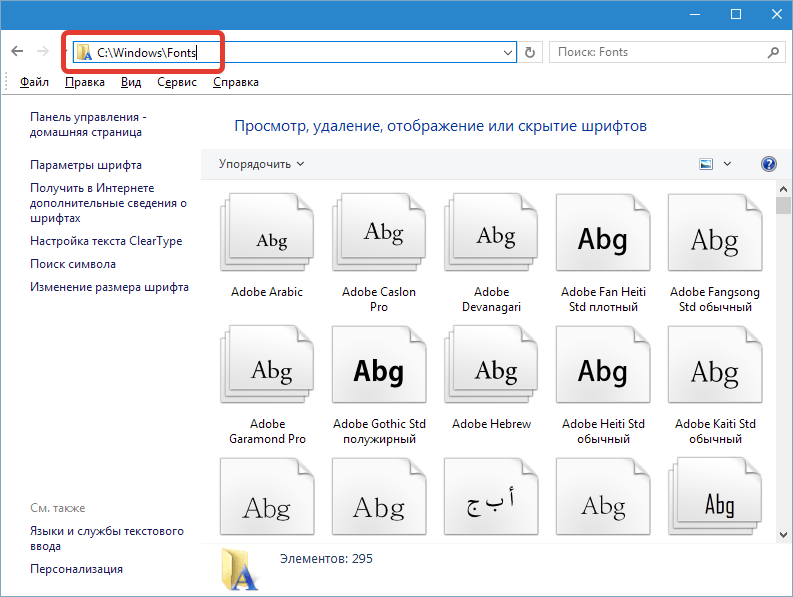
Task: Open Языки и службы текстового ввода link
Action: (107, 538)
